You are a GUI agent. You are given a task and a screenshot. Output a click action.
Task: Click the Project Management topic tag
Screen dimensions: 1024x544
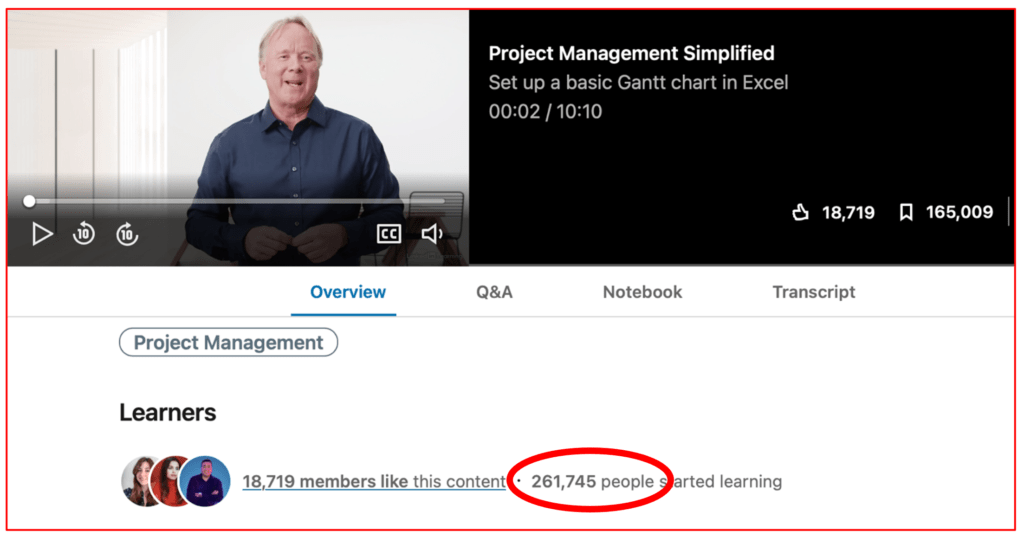tap(228, 343)
